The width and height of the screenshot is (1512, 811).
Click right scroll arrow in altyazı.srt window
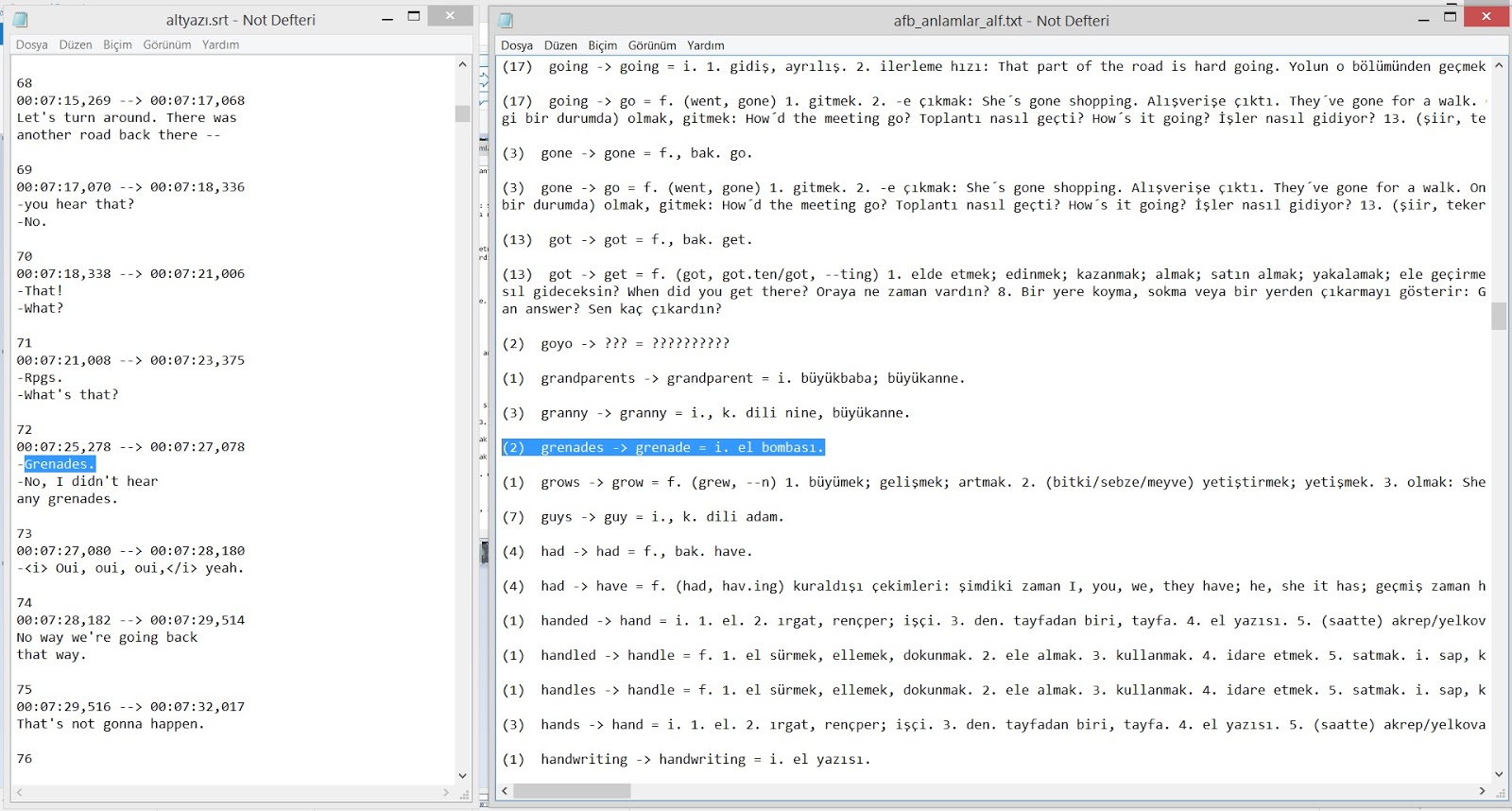[446, 792]
